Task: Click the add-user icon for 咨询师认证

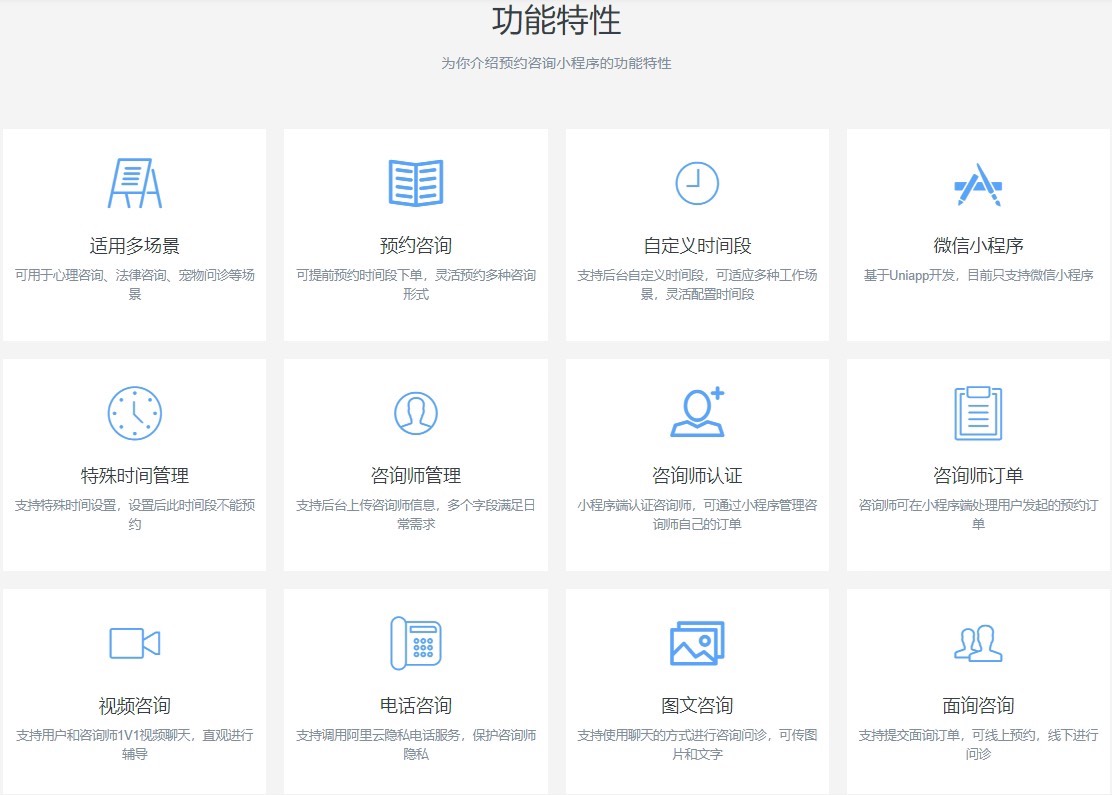Action: click(x=697, y=412)
